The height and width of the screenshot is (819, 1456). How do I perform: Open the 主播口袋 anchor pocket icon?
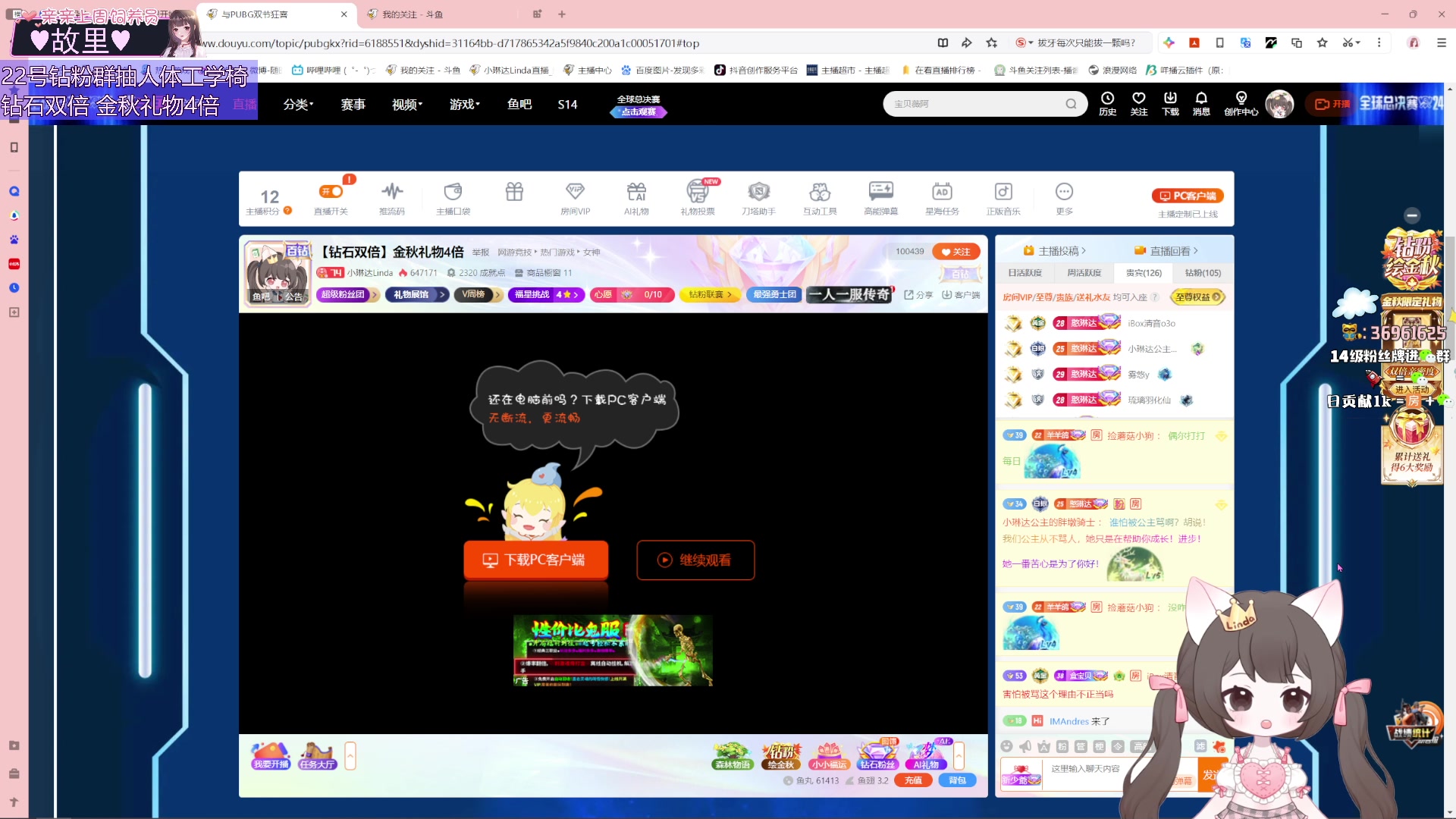pyautogui.click(x=453, y=197)
